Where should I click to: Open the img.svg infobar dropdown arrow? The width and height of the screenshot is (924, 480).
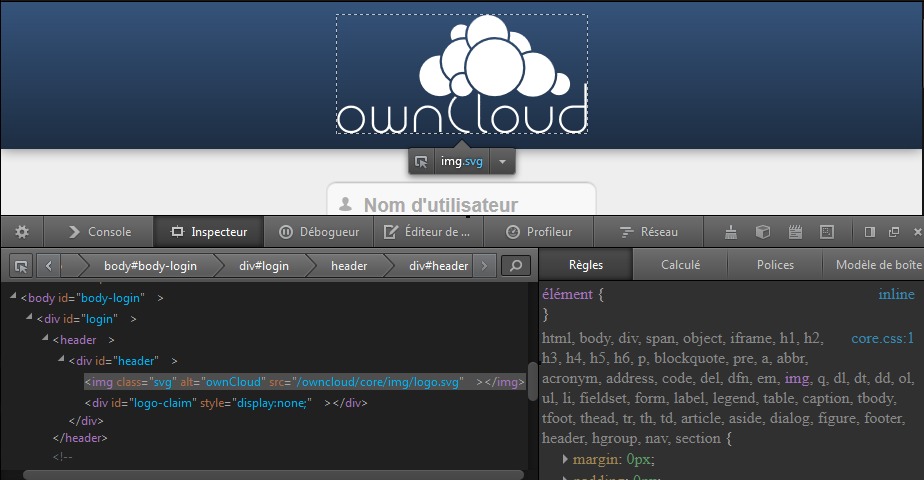[x=502, y=161]
